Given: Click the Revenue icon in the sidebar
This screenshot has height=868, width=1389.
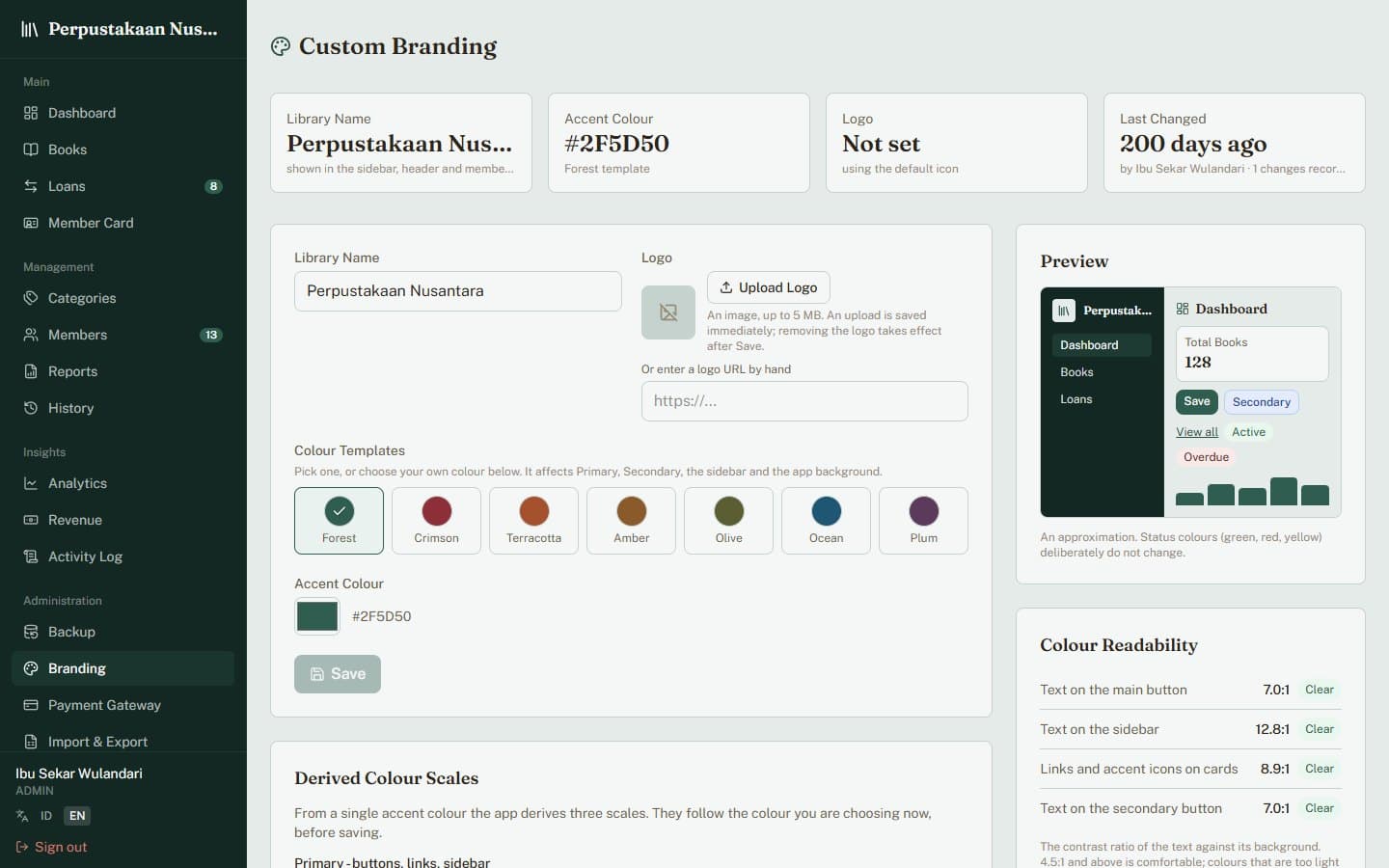Looking at the screenshot, I should [x=31, y=520].
